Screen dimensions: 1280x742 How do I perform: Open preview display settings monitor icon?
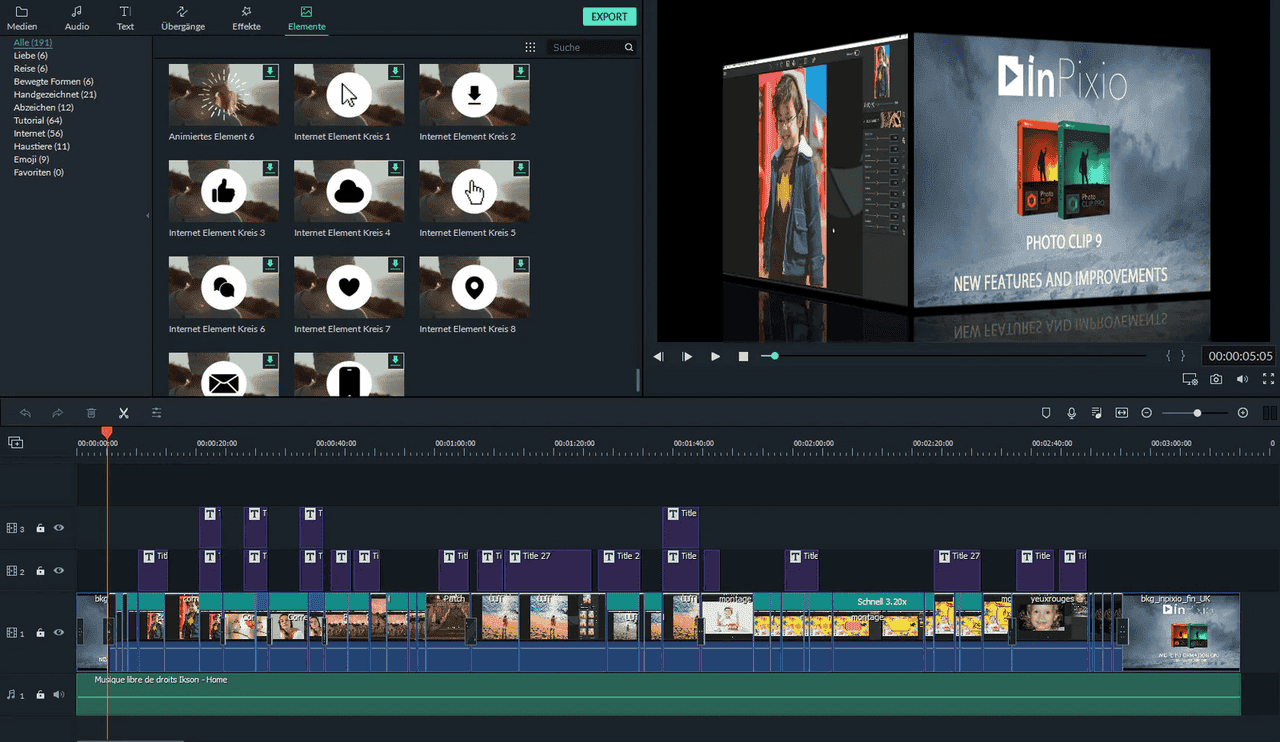[1189, 380]
